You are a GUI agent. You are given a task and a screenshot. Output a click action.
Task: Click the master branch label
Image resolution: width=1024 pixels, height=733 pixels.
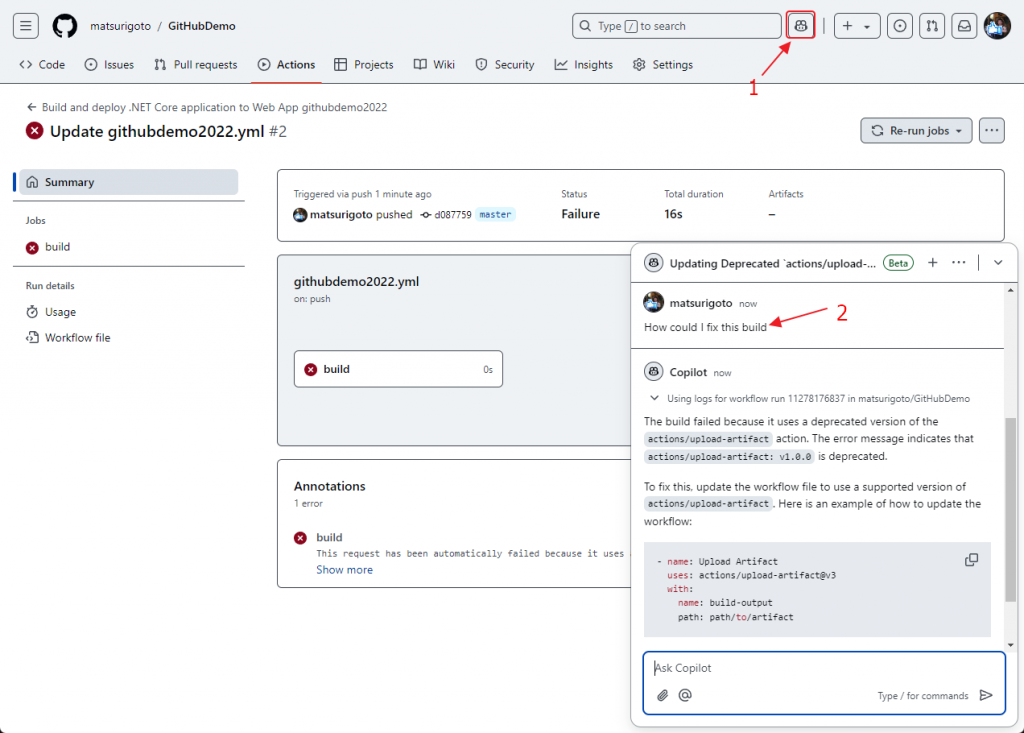tap(495, 214)
